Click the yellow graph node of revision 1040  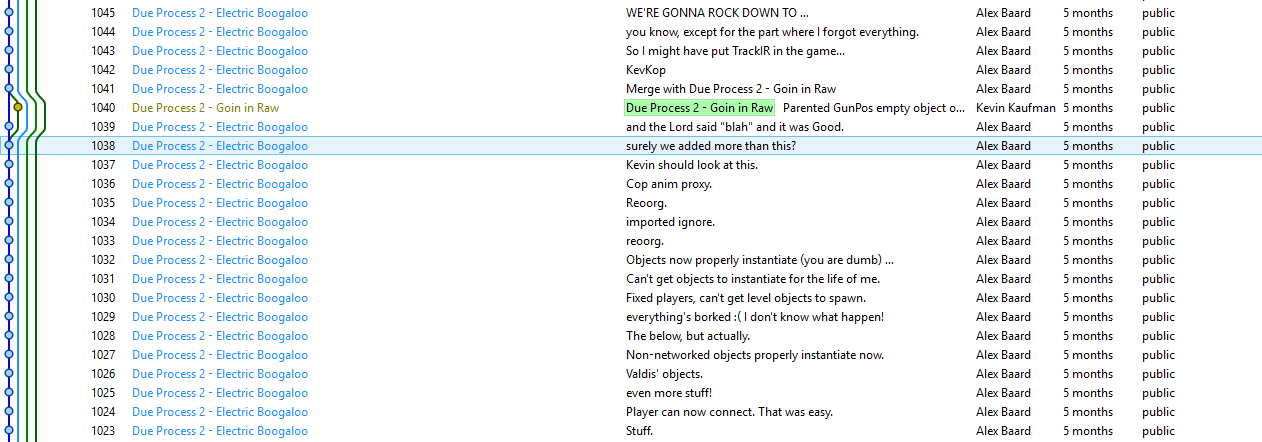coord(18,107)
